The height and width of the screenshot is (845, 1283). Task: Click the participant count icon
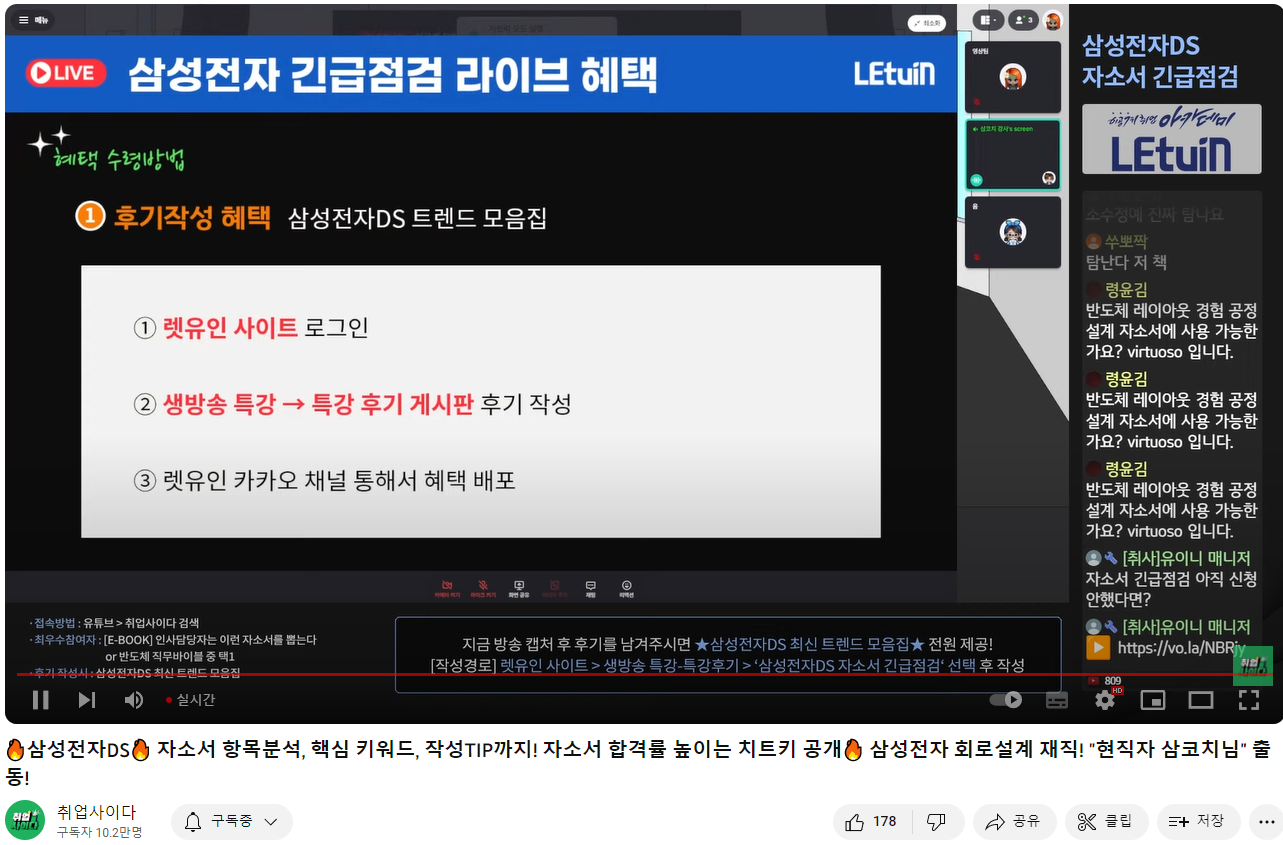tap(1023, 20)
